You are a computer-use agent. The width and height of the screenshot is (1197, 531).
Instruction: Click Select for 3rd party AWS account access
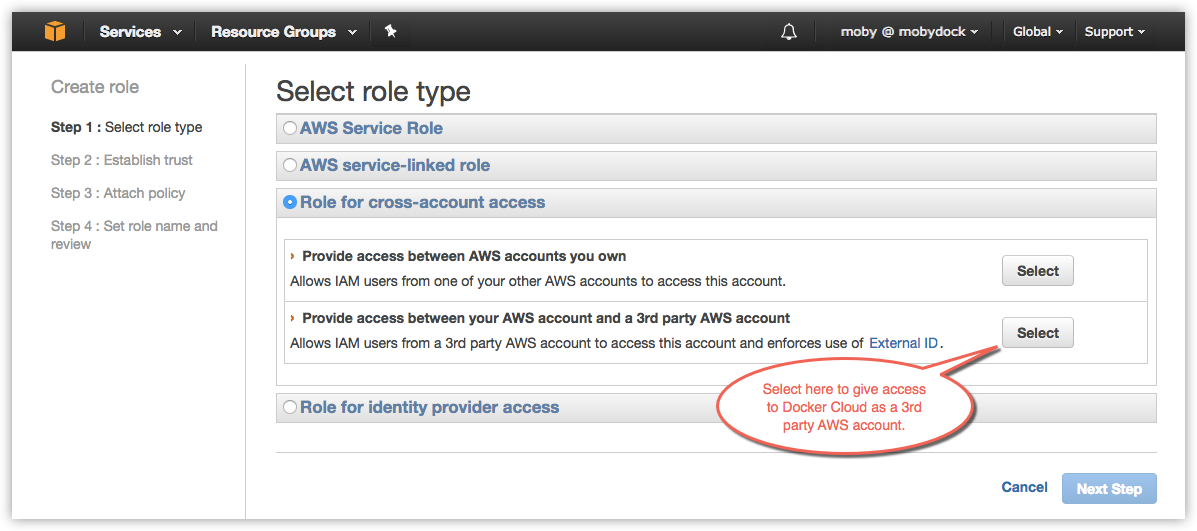pyautogui.click(x=1037, y=333)
